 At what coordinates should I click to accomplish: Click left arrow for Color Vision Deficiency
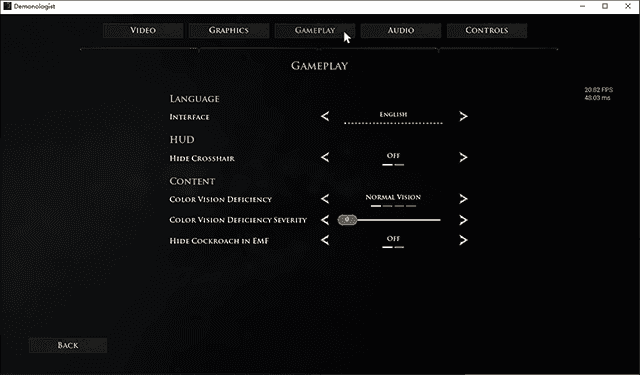(325, 199)
